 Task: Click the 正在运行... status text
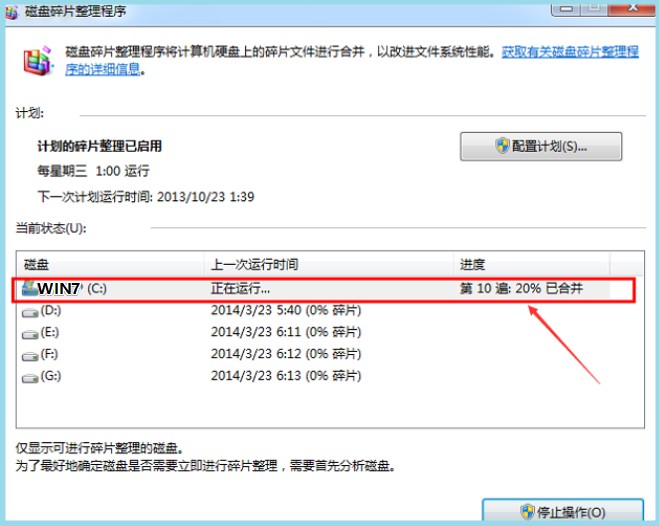(x=240, y=289)
